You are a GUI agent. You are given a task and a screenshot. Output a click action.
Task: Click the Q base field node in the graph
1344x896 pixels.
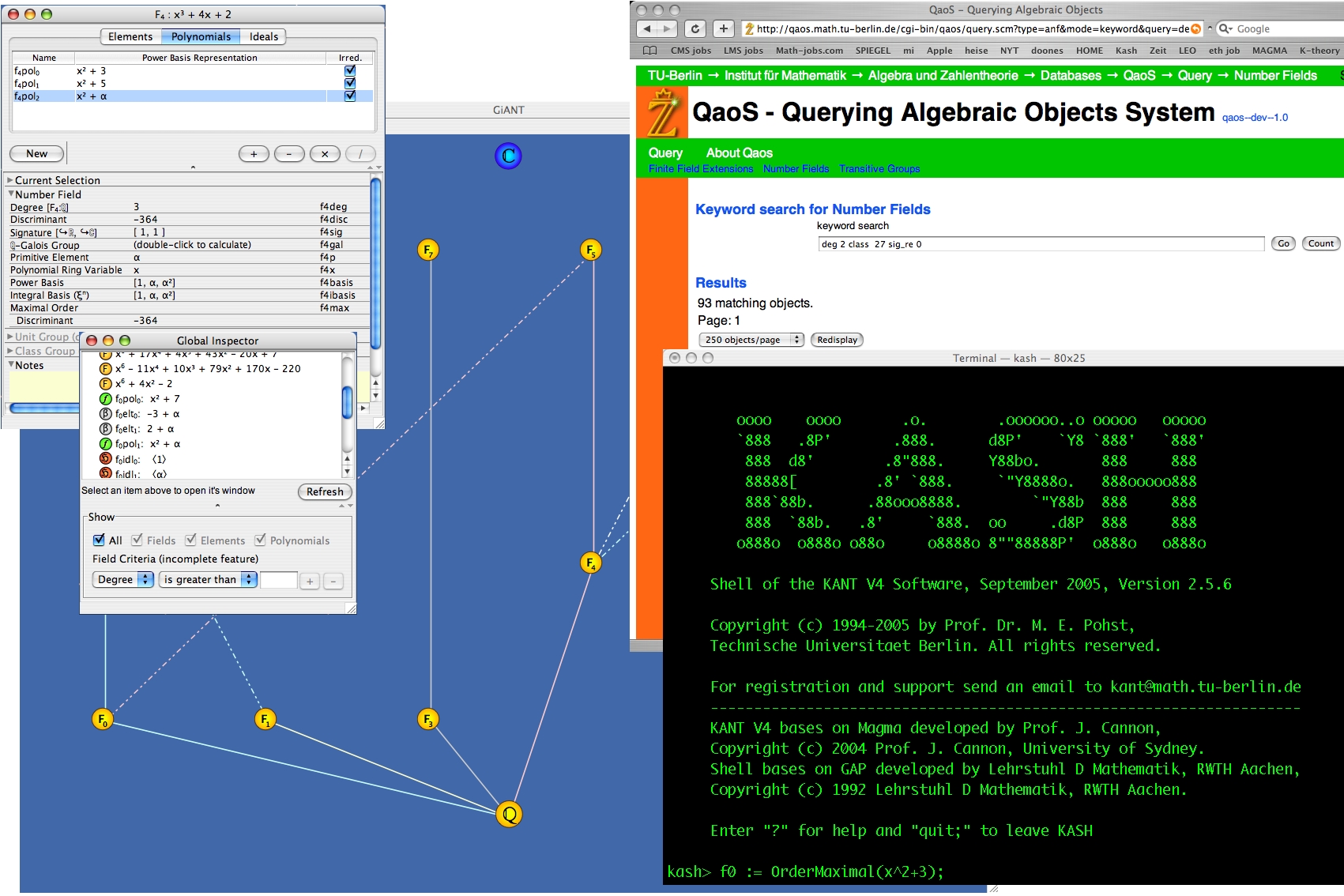[x=509, y=815]
